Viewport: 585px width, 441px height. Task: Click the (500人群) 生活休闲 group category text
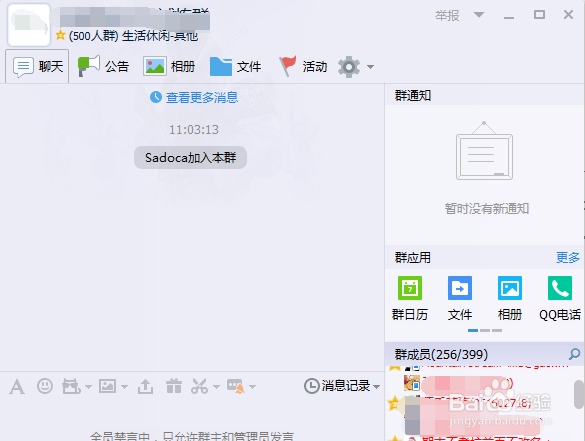[x=133, y=36]
